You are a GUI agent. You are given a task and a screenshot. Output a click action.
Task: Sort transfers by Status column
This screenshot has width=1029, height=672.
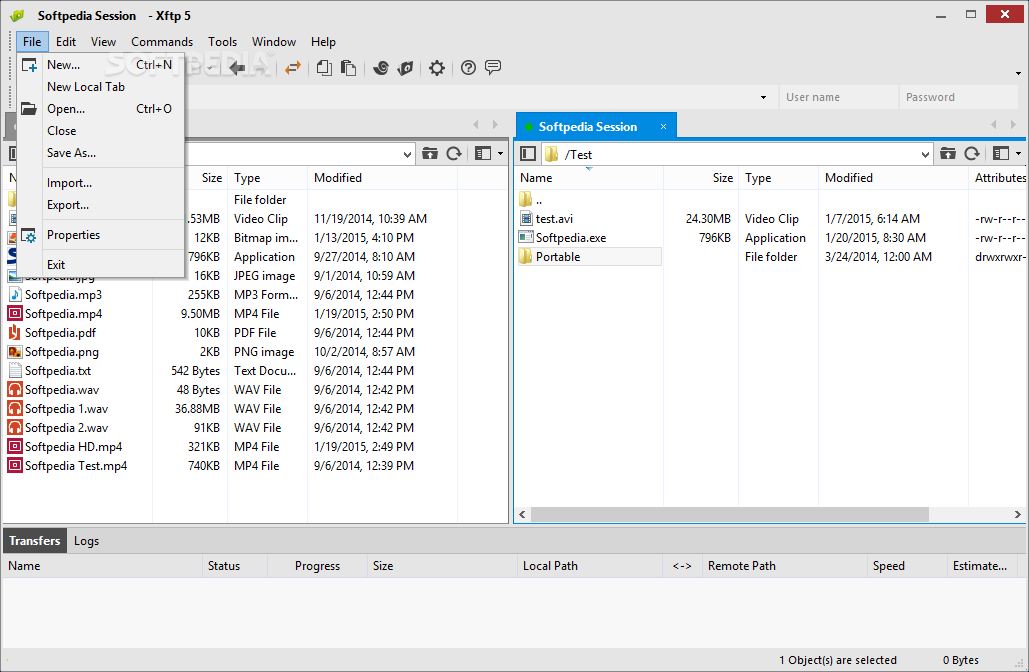pos(236,566)
